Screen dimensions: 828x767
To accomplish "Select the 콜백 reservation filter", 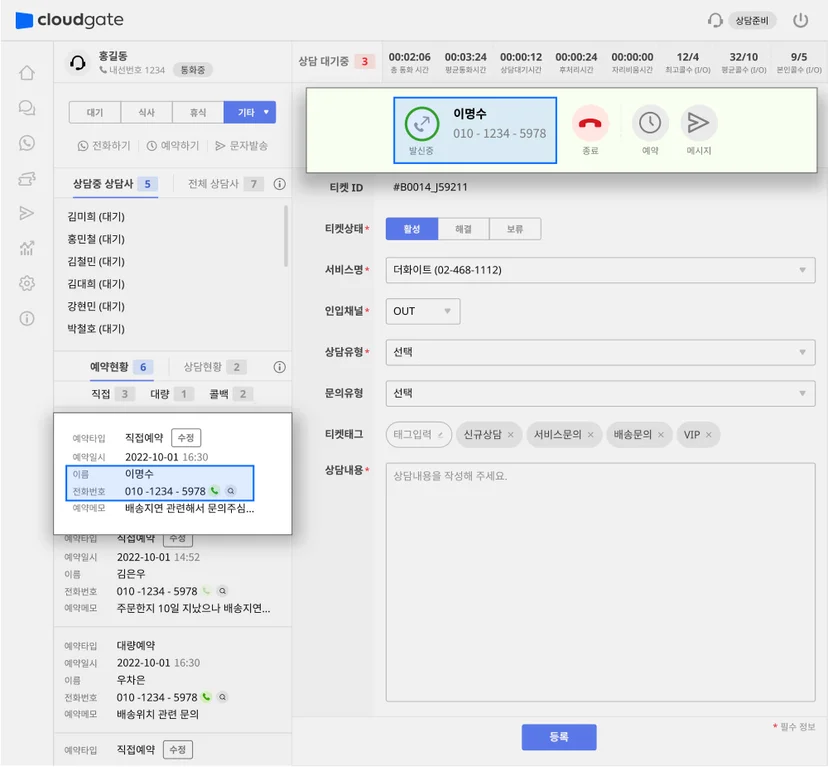I will [231, 394].
